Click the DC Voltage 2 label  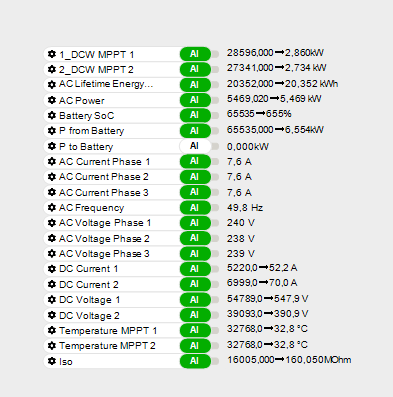[89, 315]
